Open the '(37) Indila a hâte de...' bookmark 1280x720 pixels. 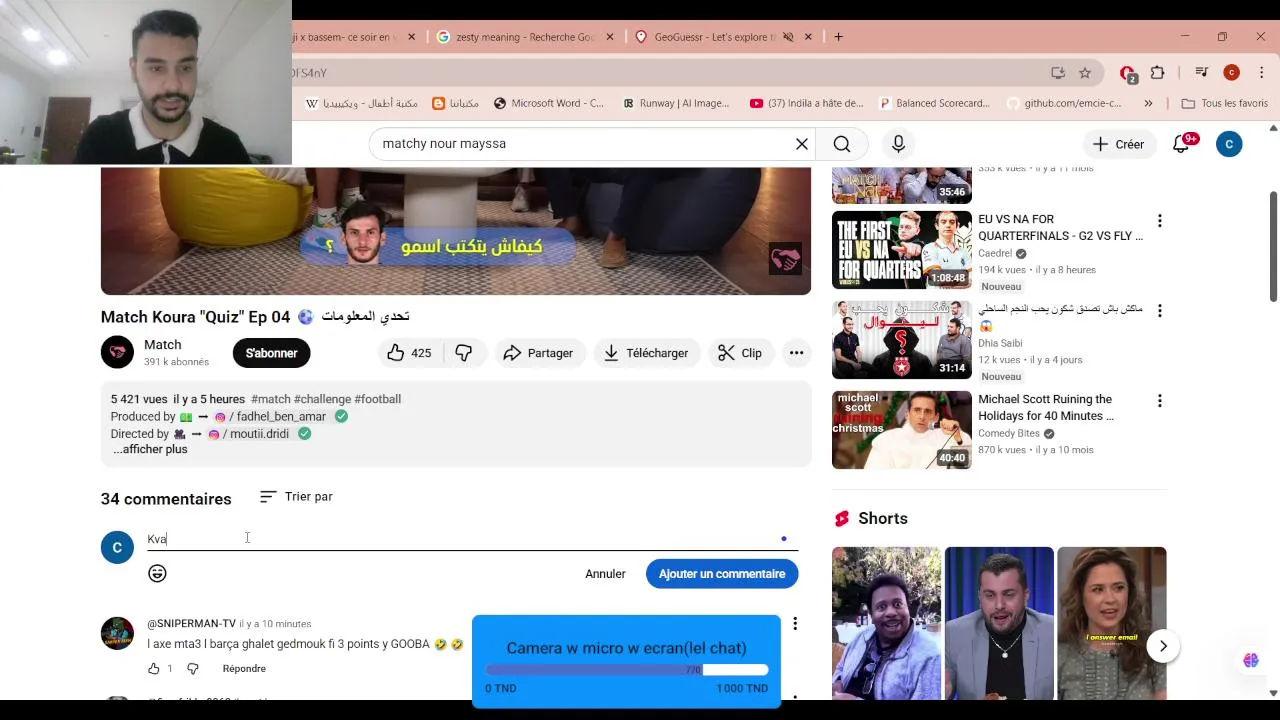pos(806,103)
